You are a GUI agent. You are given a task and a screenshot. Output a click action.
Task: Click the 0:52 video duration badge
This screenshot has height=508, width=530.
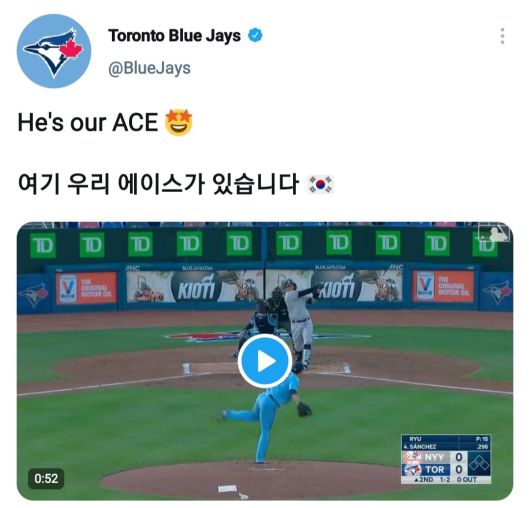46,479
